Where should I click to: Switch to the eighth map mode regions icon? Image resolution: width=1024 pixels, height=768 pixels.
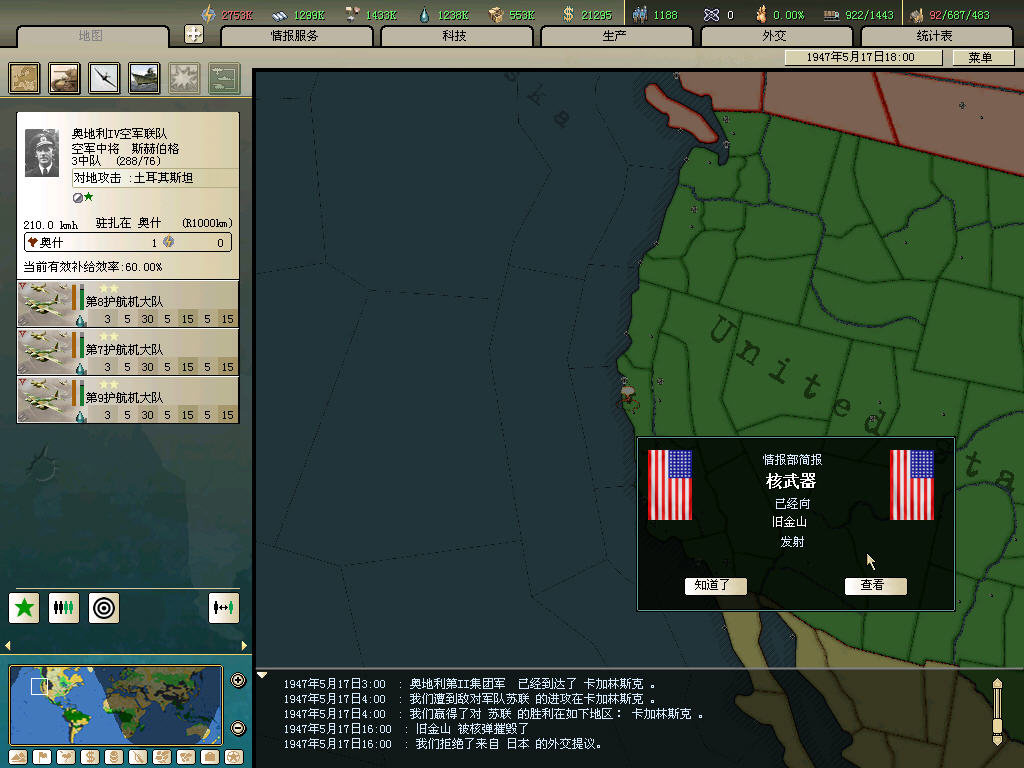coord(186,758)
